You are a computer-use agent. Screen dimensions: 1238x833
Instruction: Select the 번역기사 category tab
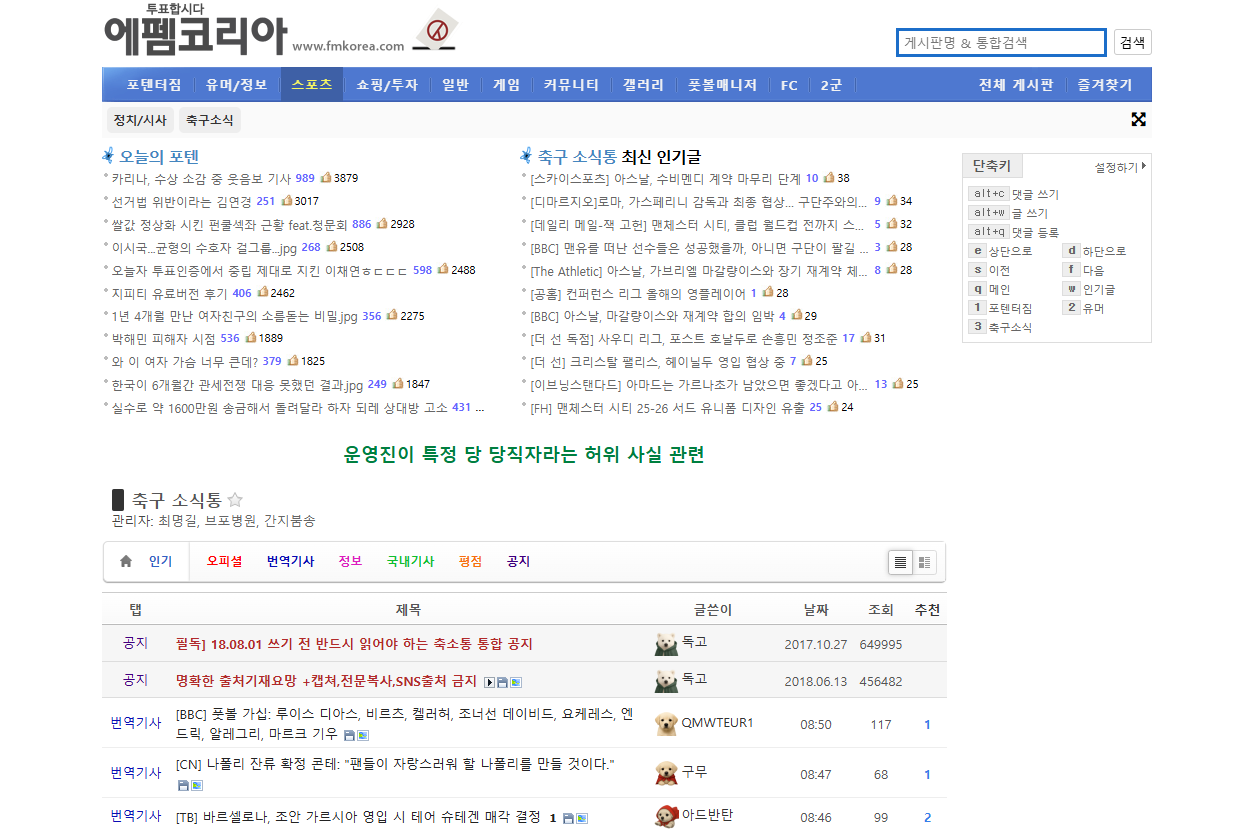tap(290, 561)
